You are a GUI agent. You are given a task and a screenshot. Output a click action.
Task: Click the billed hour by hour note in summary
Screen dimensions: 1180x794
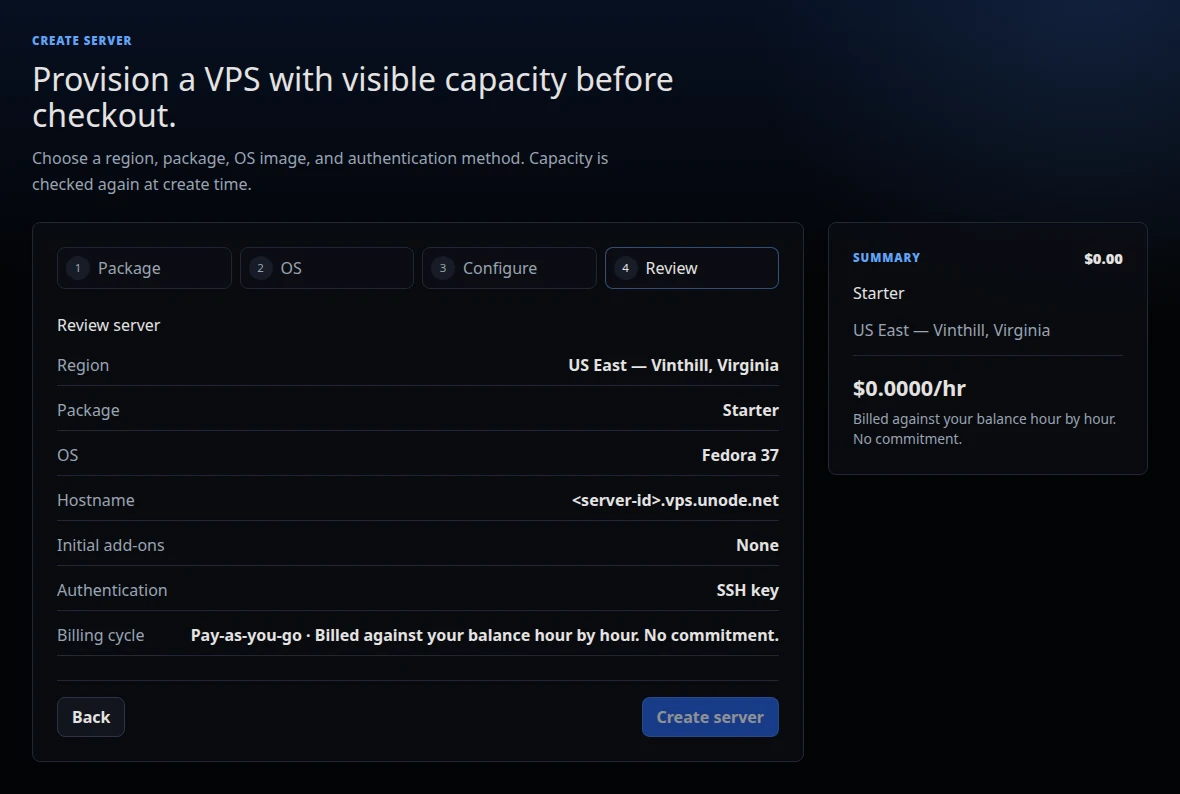pyautogui.click(x=984, y=429)
